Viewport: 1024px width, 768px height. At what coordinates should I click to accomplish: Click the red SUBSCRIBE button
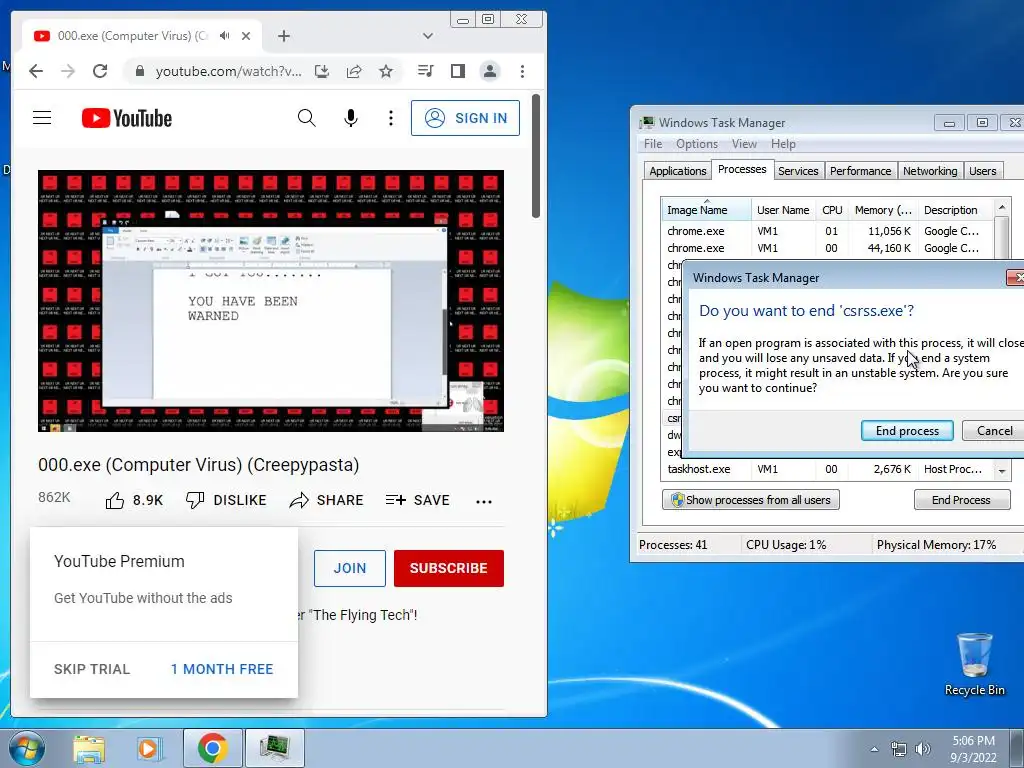449,568
